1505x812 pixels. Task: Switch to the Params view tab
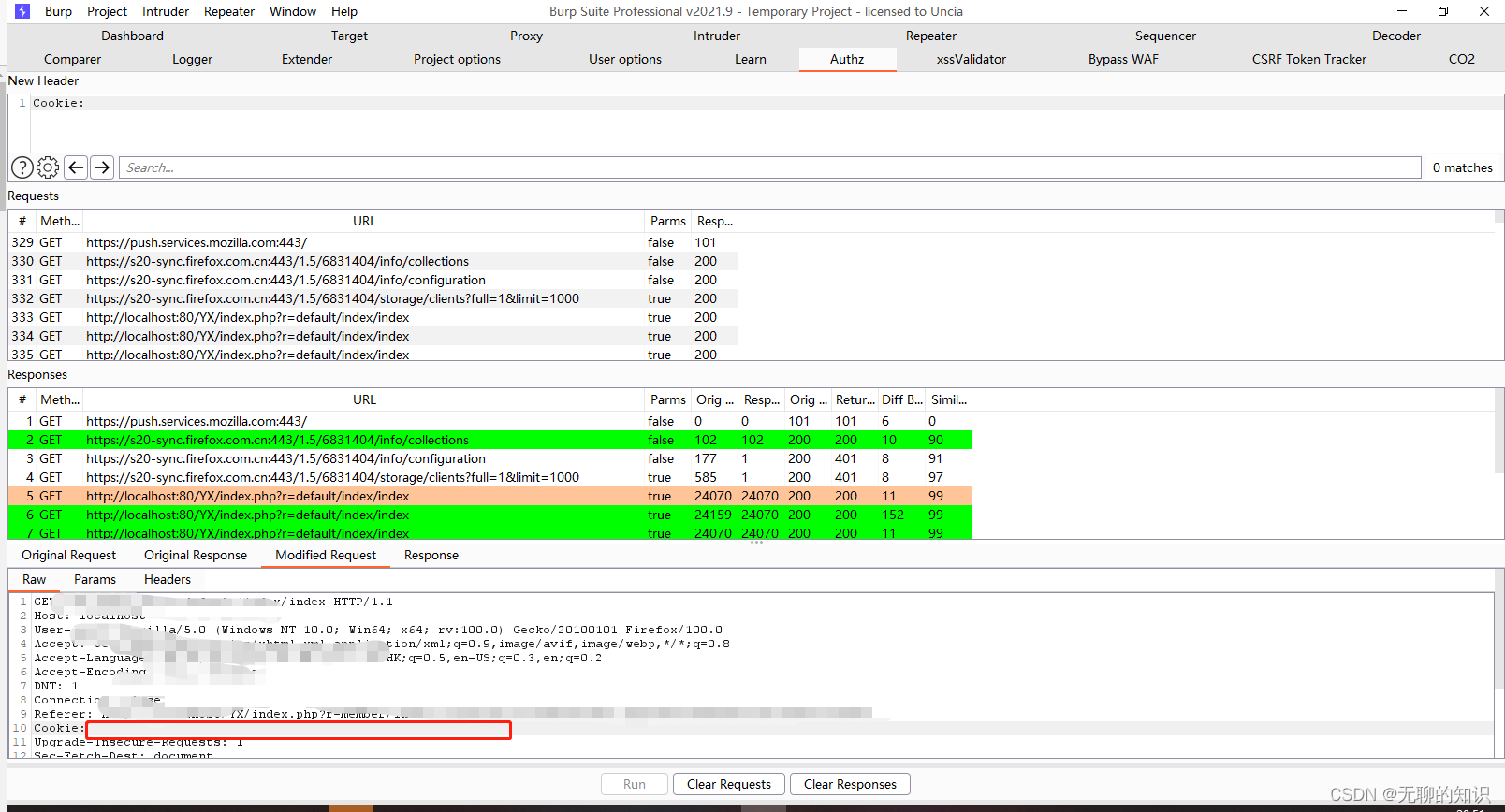tap(95, 579)
